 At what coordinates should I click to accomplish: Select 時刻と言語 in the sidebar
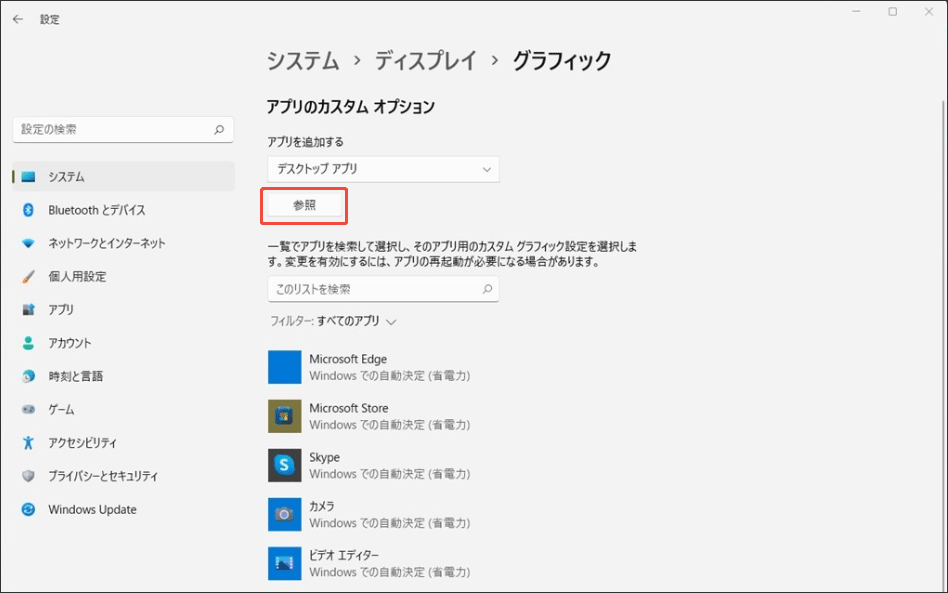tap(76, 377)
